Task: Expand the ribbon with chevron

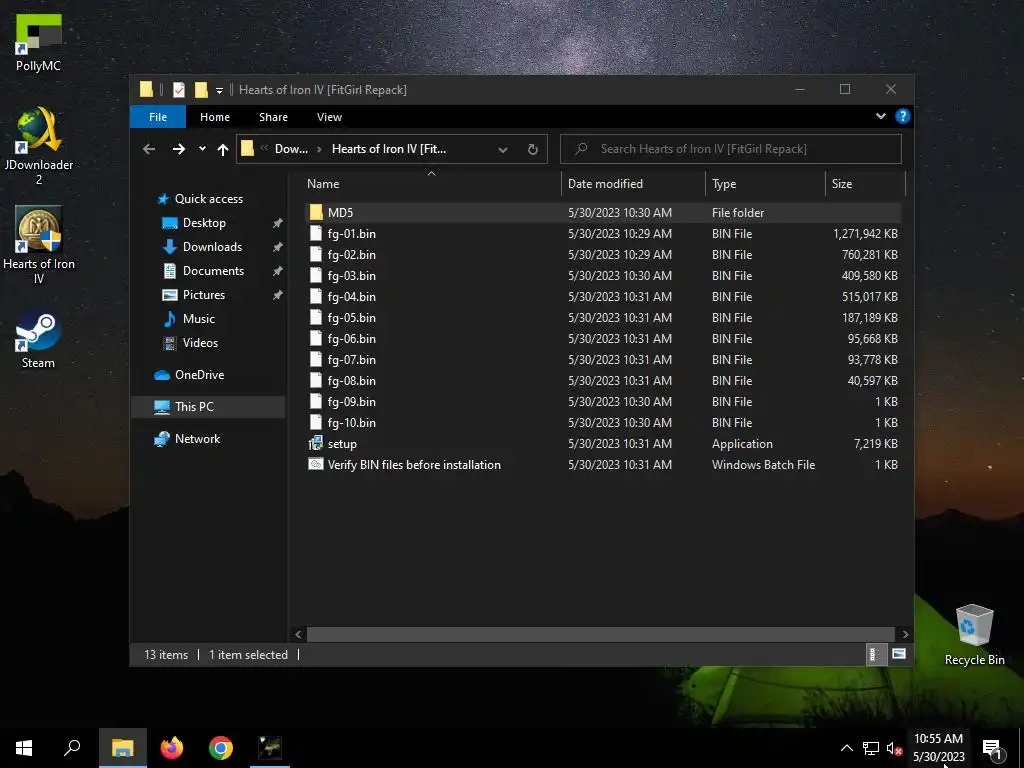Action: [881, 116]
